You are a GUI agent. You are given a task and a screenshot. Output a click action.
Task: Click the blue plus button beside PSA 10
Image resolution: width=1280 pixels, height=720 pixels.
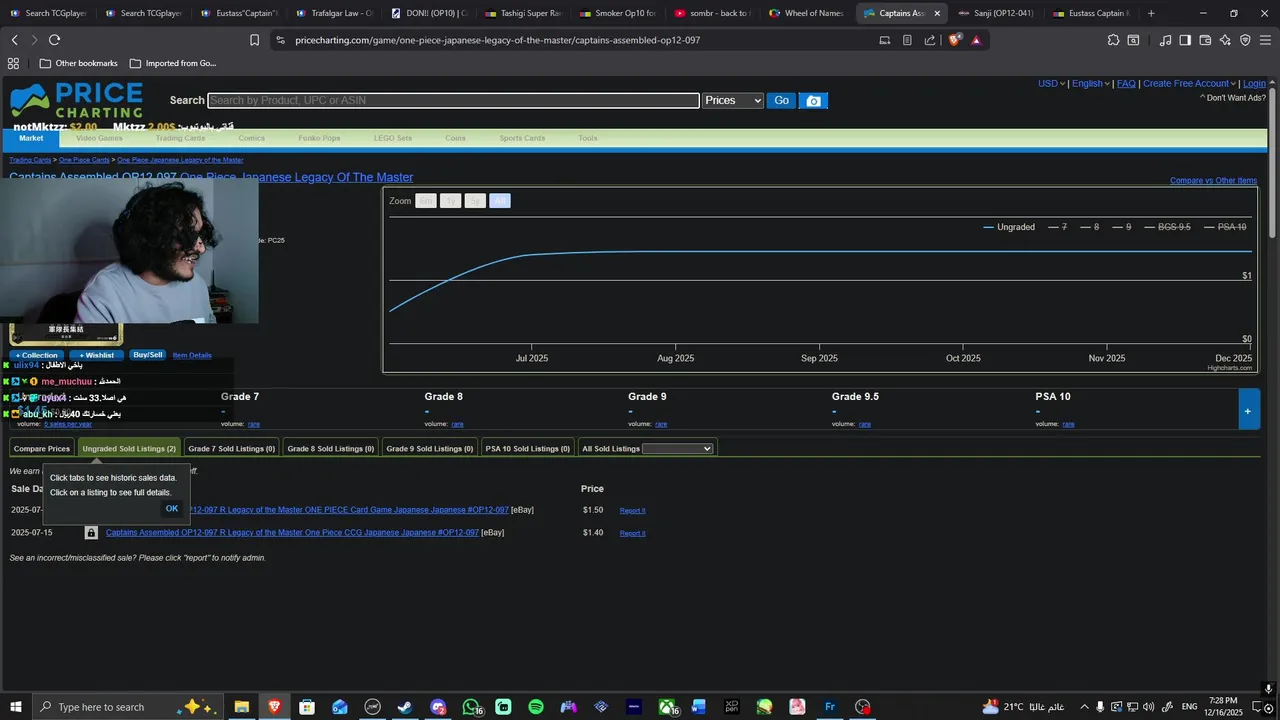click(x=1248, y=410)
